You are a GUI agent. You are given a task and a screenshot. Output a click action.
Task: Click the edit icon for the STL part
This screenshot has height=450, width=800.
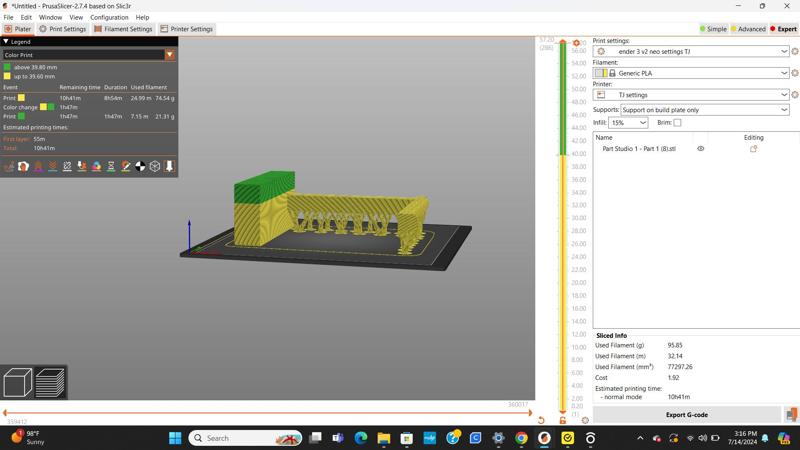(753, 149)
